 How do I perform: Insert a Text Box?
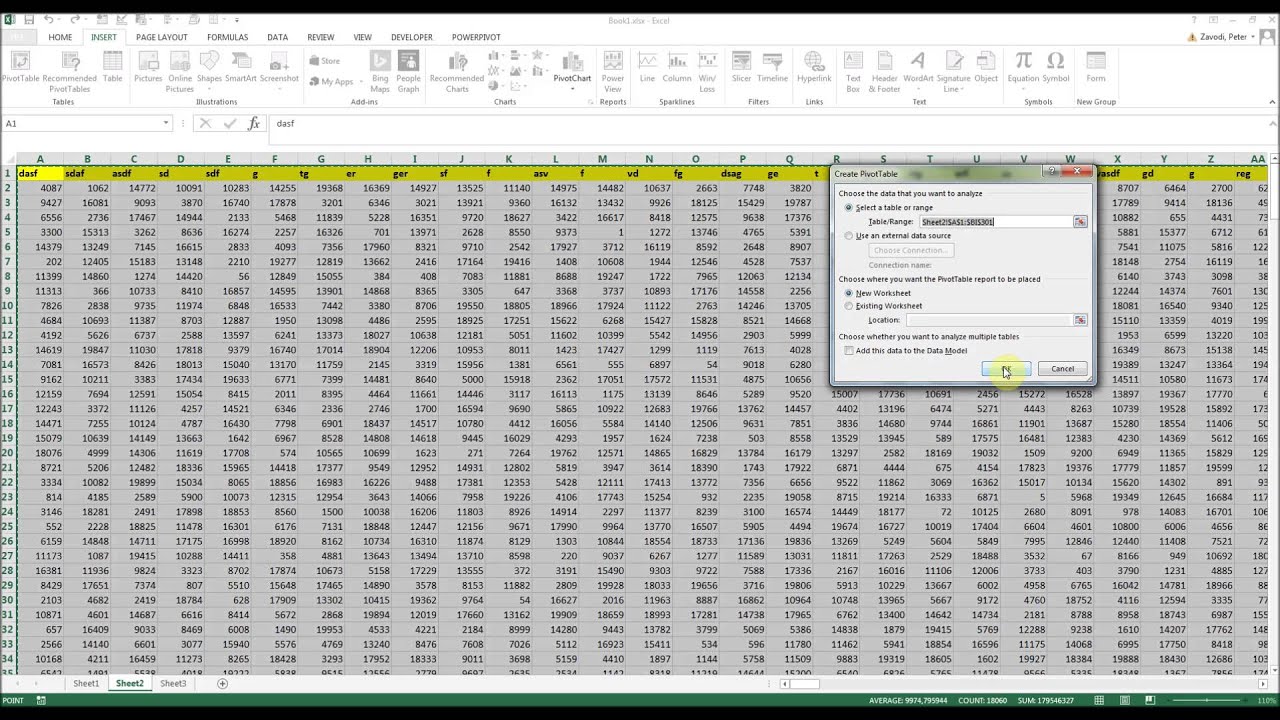point(853,70)
